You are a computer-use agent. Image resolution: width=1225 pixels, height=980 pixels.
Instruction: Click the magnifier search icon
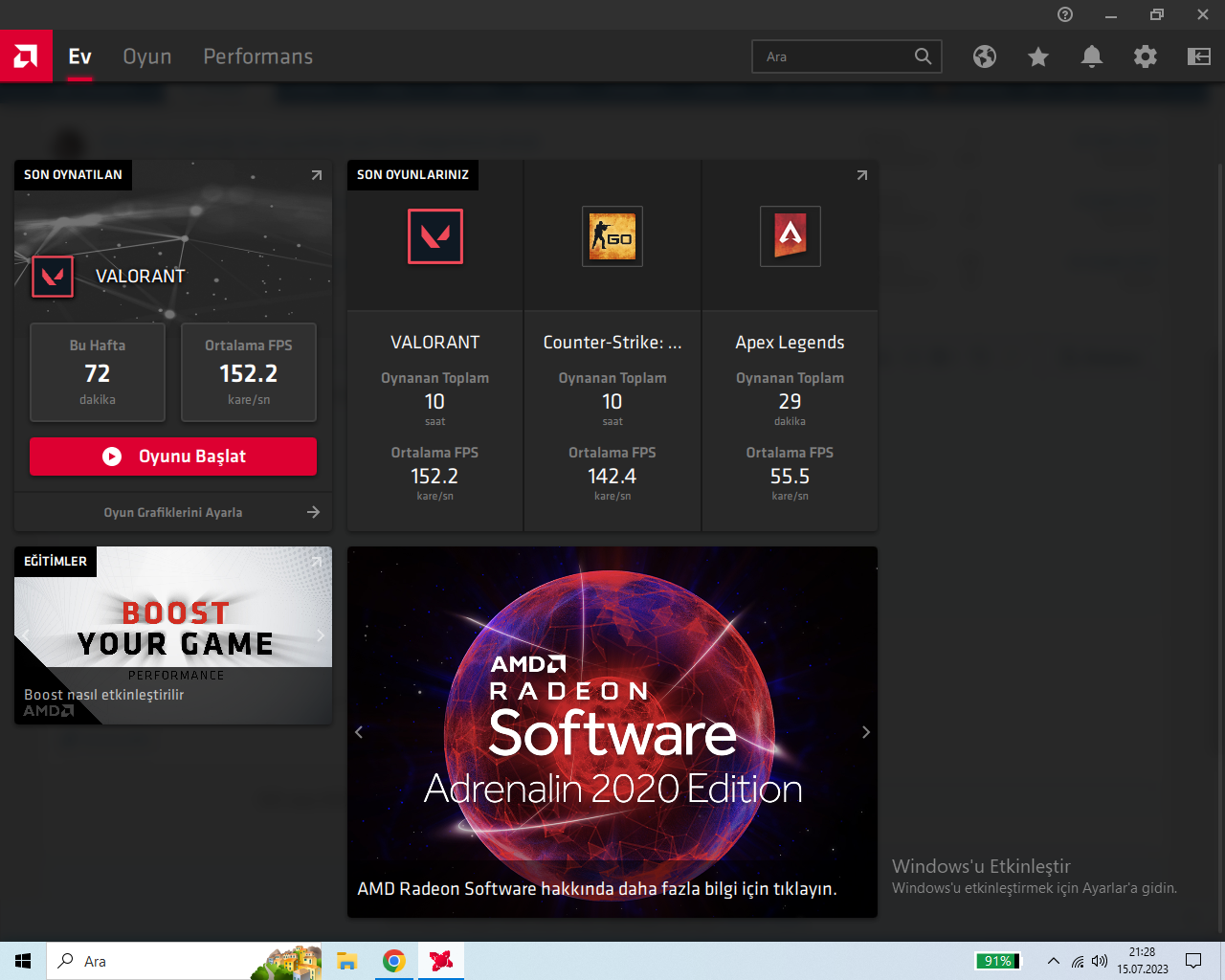pos(923,56)
